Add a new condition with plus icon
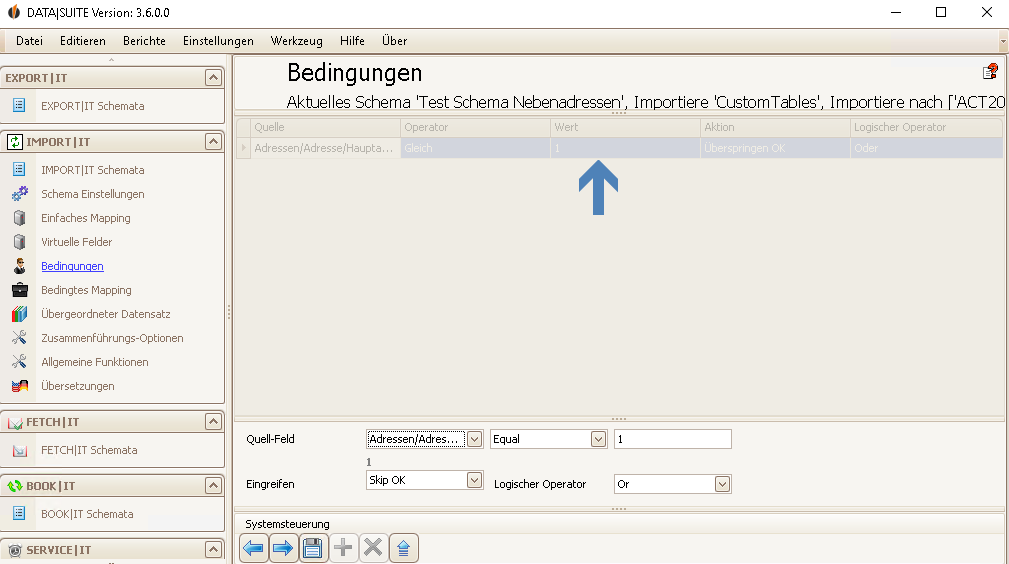Image resolution: width=1009 pixels, height=564 pixels. click(343, 548)
